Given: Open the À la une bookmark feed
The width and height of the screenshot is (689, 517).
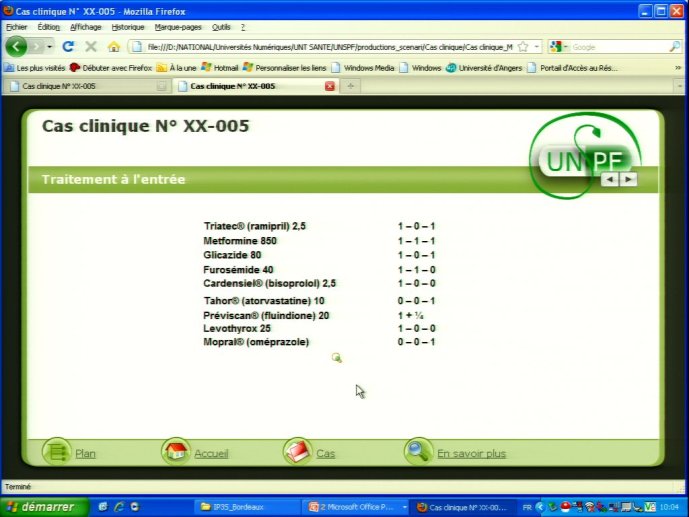Looking at the screenshot, I should pos(176,68).
